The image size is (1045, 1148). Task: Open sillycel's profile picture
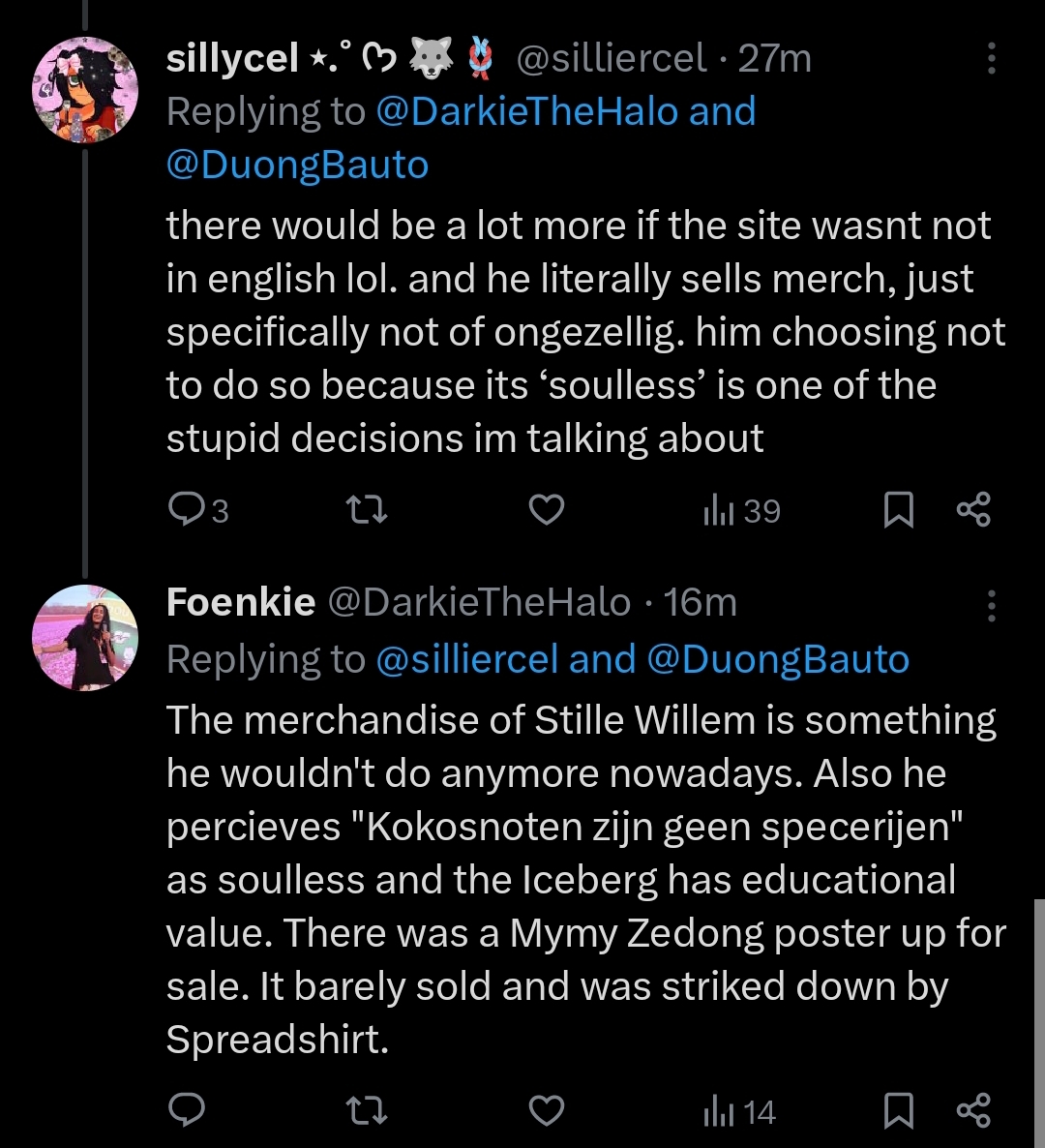pyautogui.click(x=86, y=90)
